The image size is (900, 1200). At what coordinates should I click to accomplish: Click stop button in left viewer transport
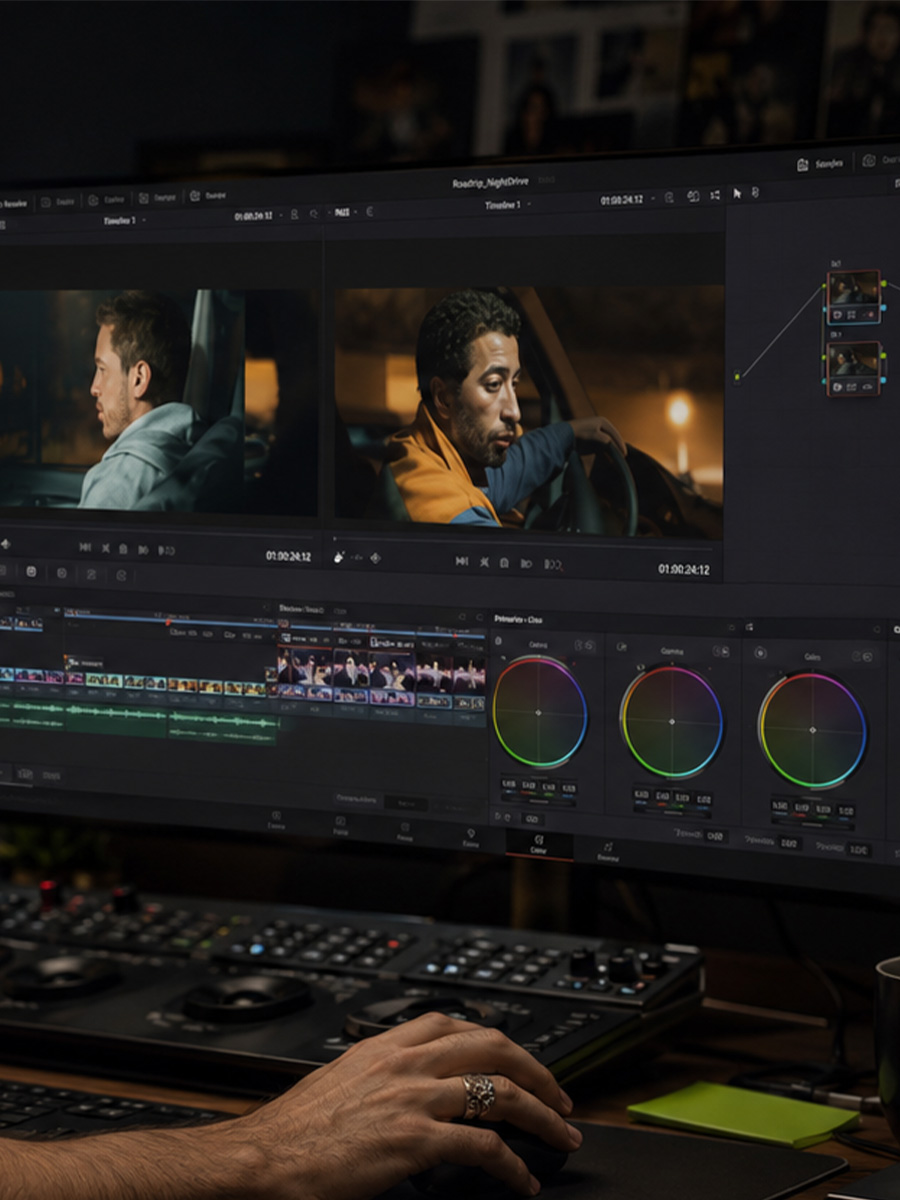pyautogui.click(x=123, y=549)
